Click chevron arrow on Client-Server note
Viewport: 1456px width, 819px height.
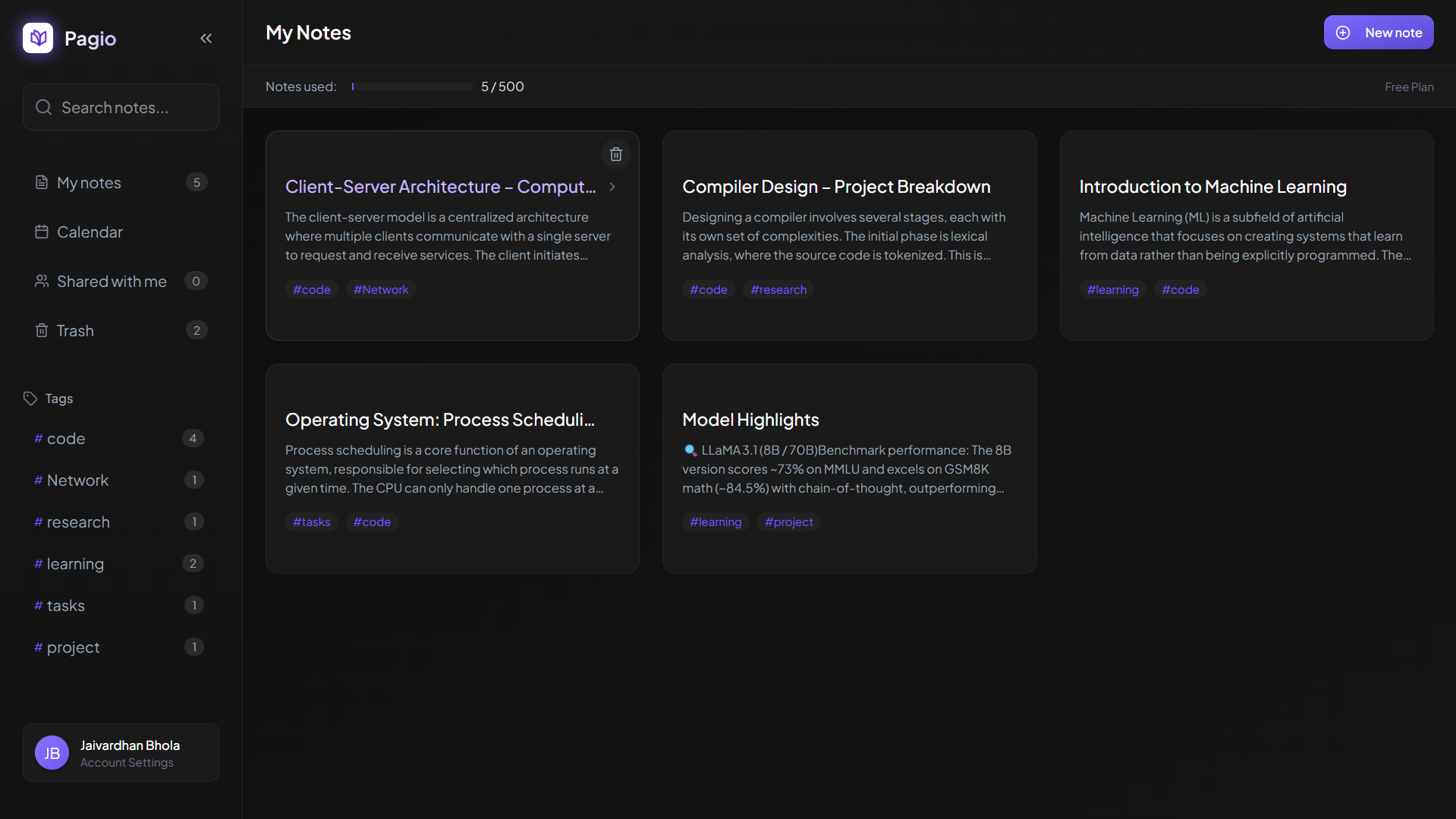612,187
